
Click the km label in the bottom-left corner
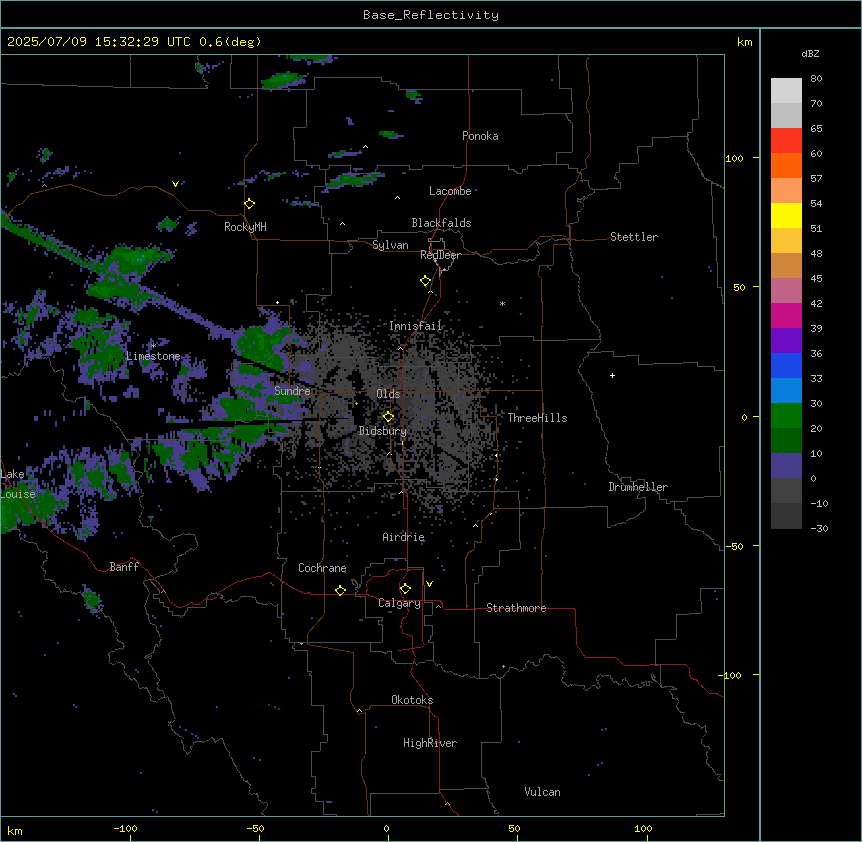14,831
